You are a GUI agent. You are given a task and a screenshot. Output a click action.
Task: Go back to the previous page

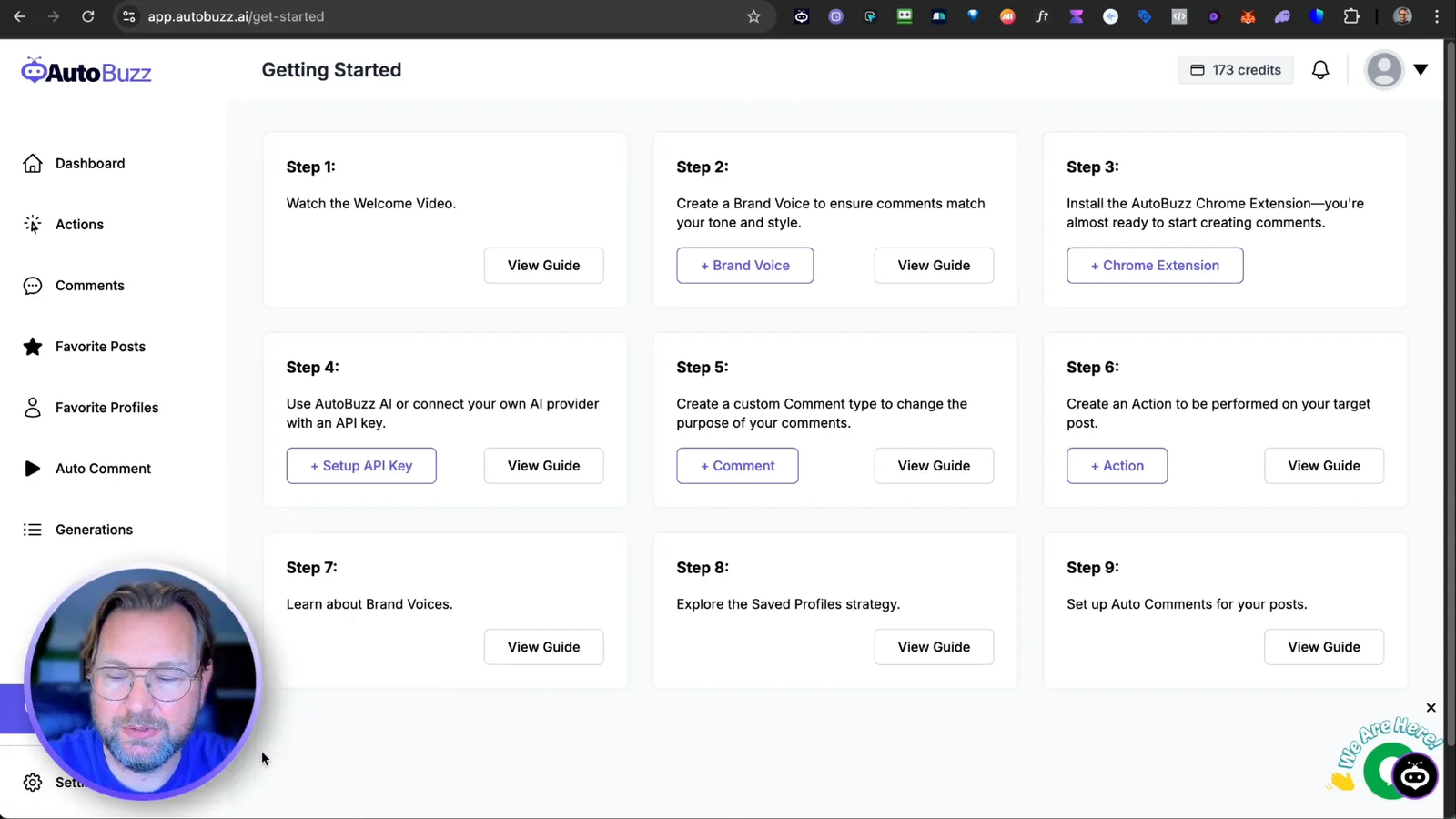tap(19, 16)
